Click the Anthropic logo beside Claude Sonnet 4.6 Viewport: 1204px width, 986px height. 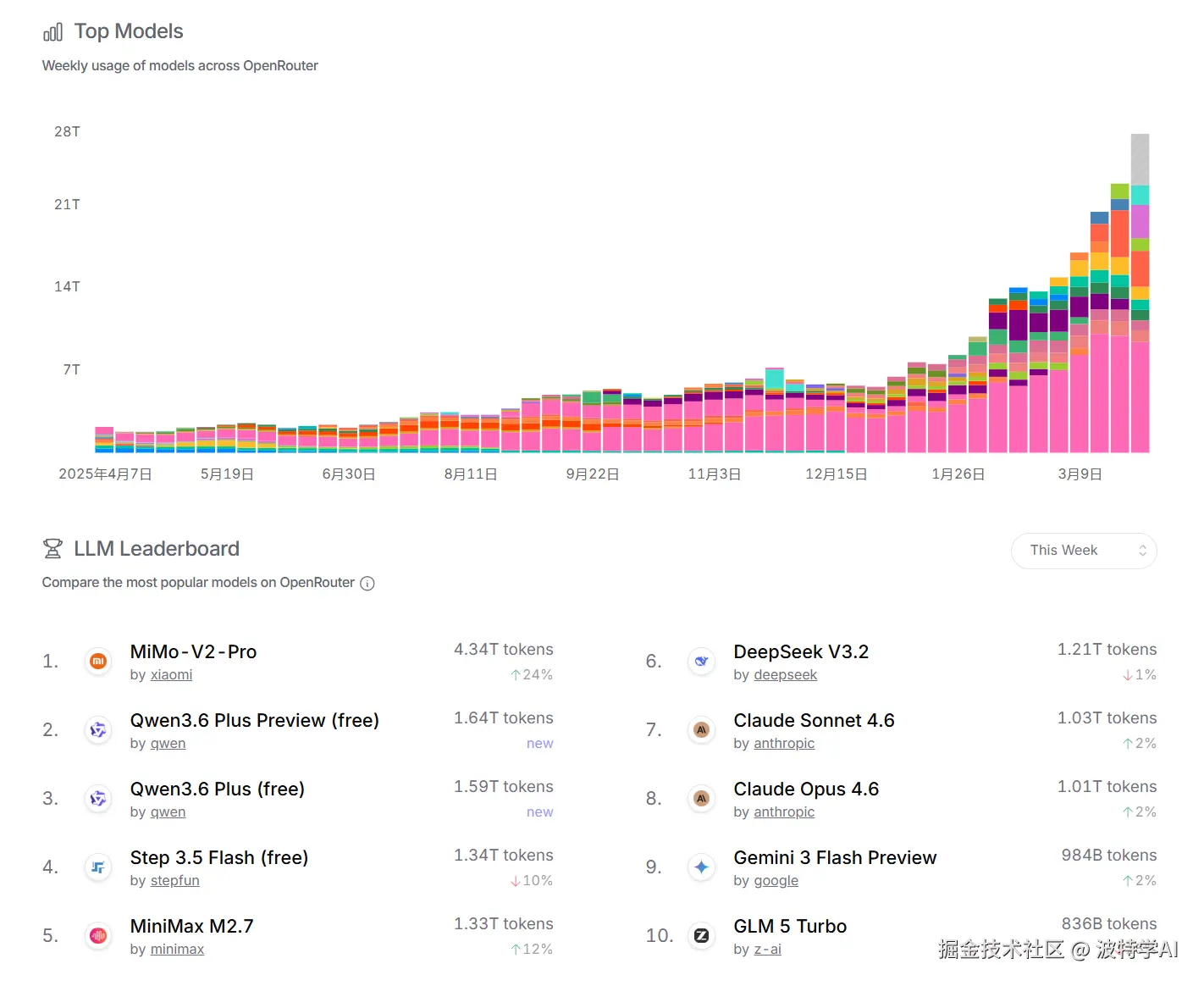701,729
